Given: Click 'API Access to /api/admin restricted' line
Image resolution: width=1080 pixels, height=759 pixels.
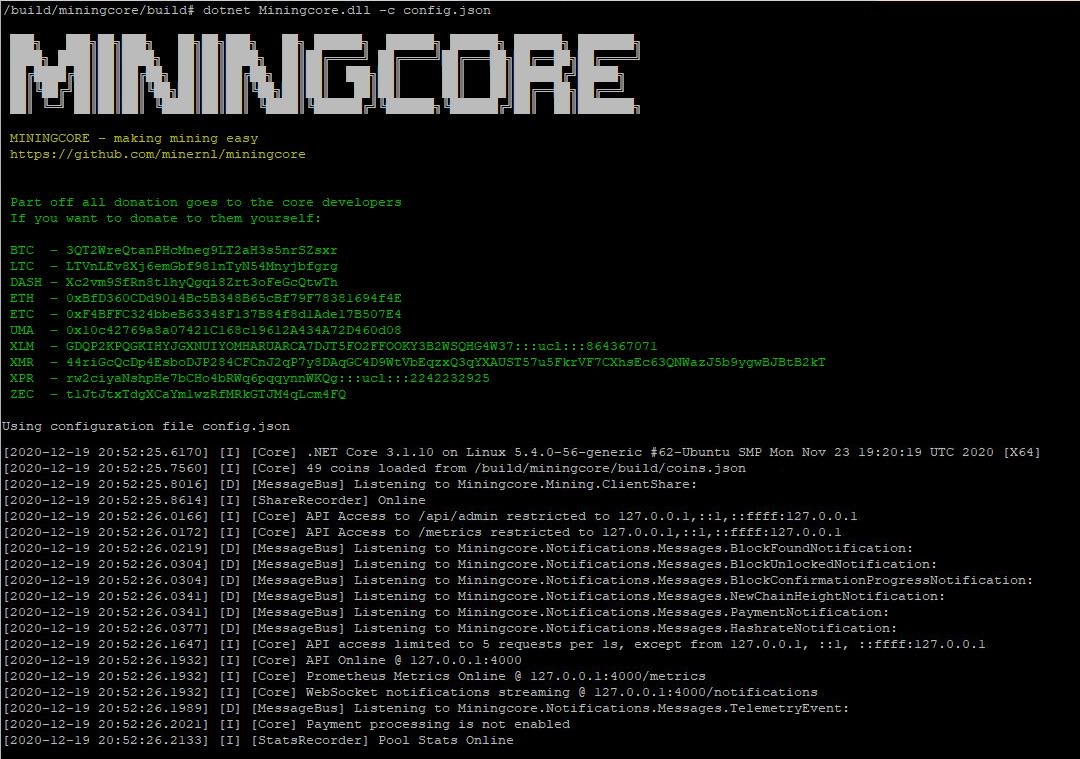Looking at the screenshot, I should click(430, 516).
